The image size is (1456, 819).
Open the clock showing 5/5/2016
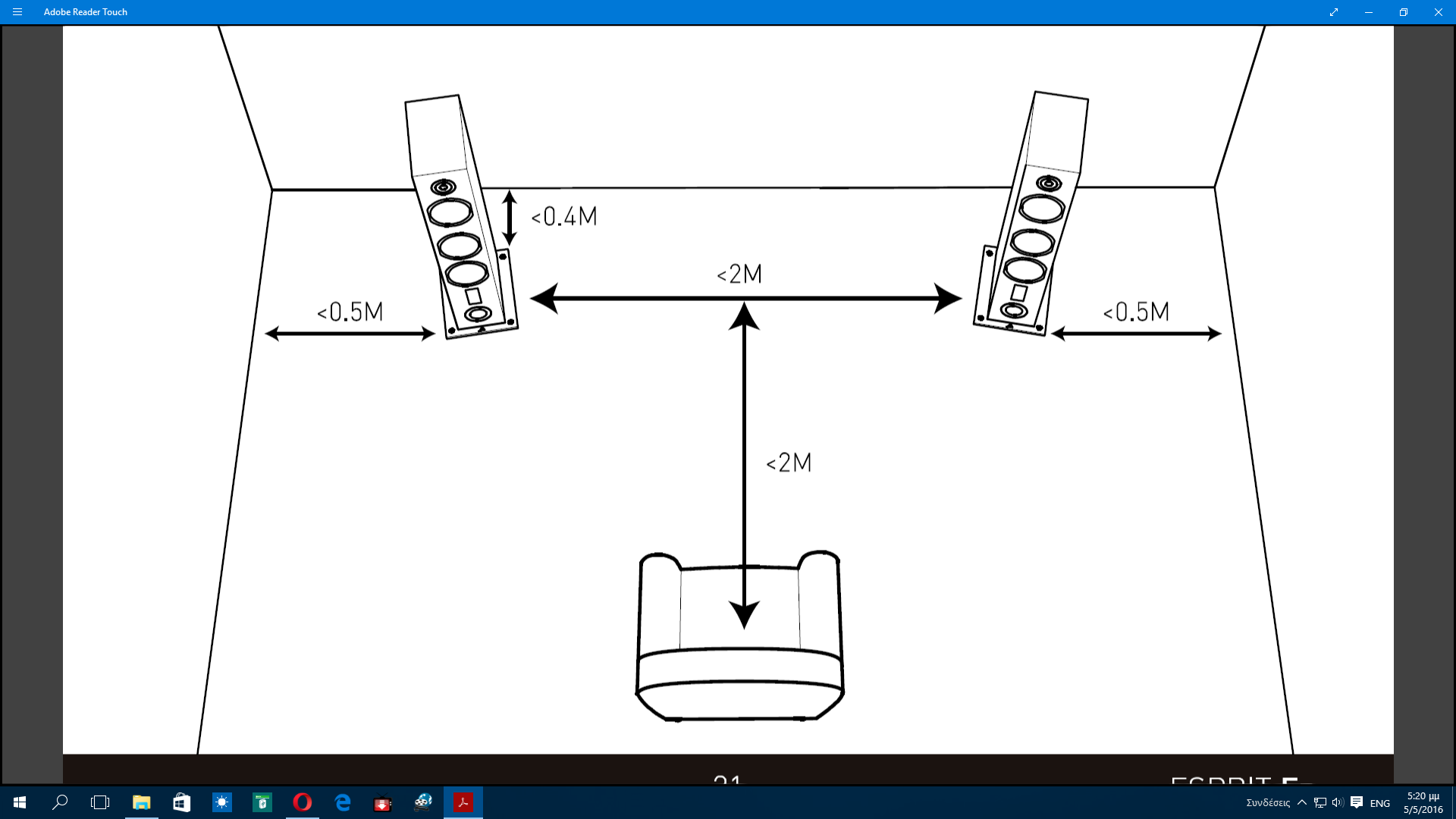pos(1423,802)
